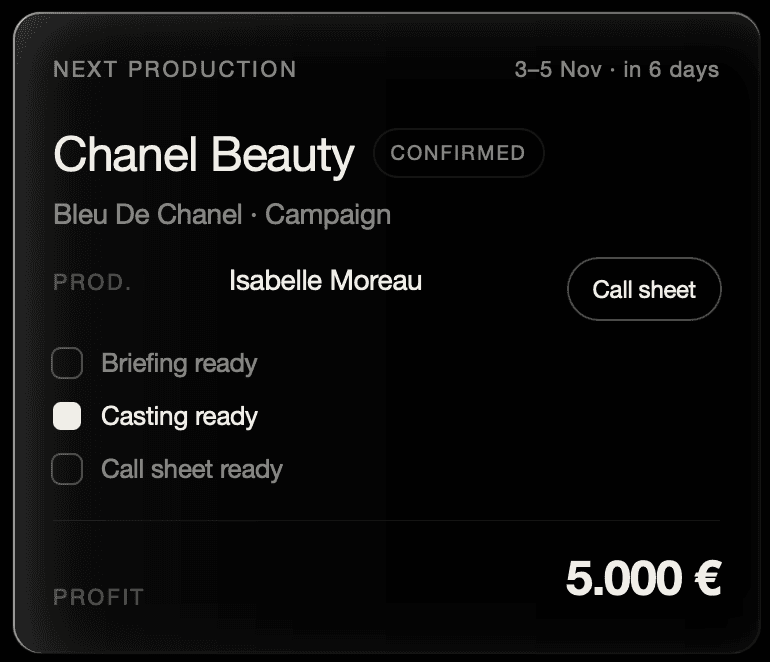Open the Chanel Beauty production title
The image size is (770, 662).
click(204, 155)
